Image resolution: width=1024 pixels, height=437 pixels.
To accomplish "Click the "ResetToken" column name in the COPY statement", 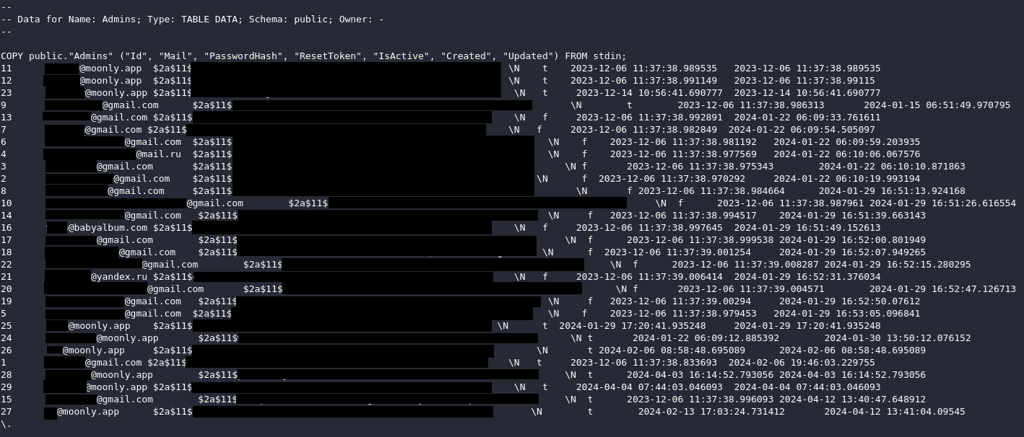I will point(327,56).
